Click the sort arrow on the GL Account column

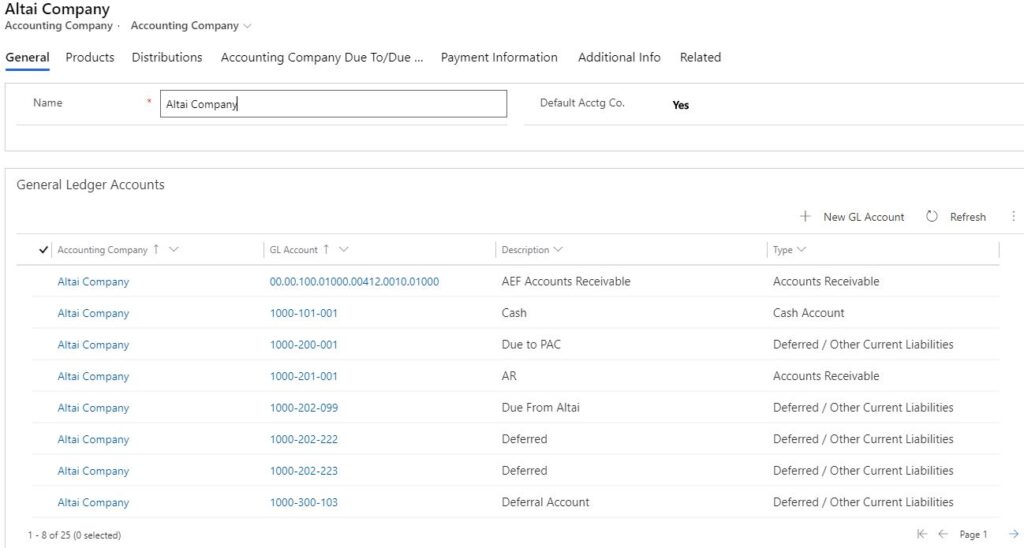pyautogui.click(x=326, y=249)
